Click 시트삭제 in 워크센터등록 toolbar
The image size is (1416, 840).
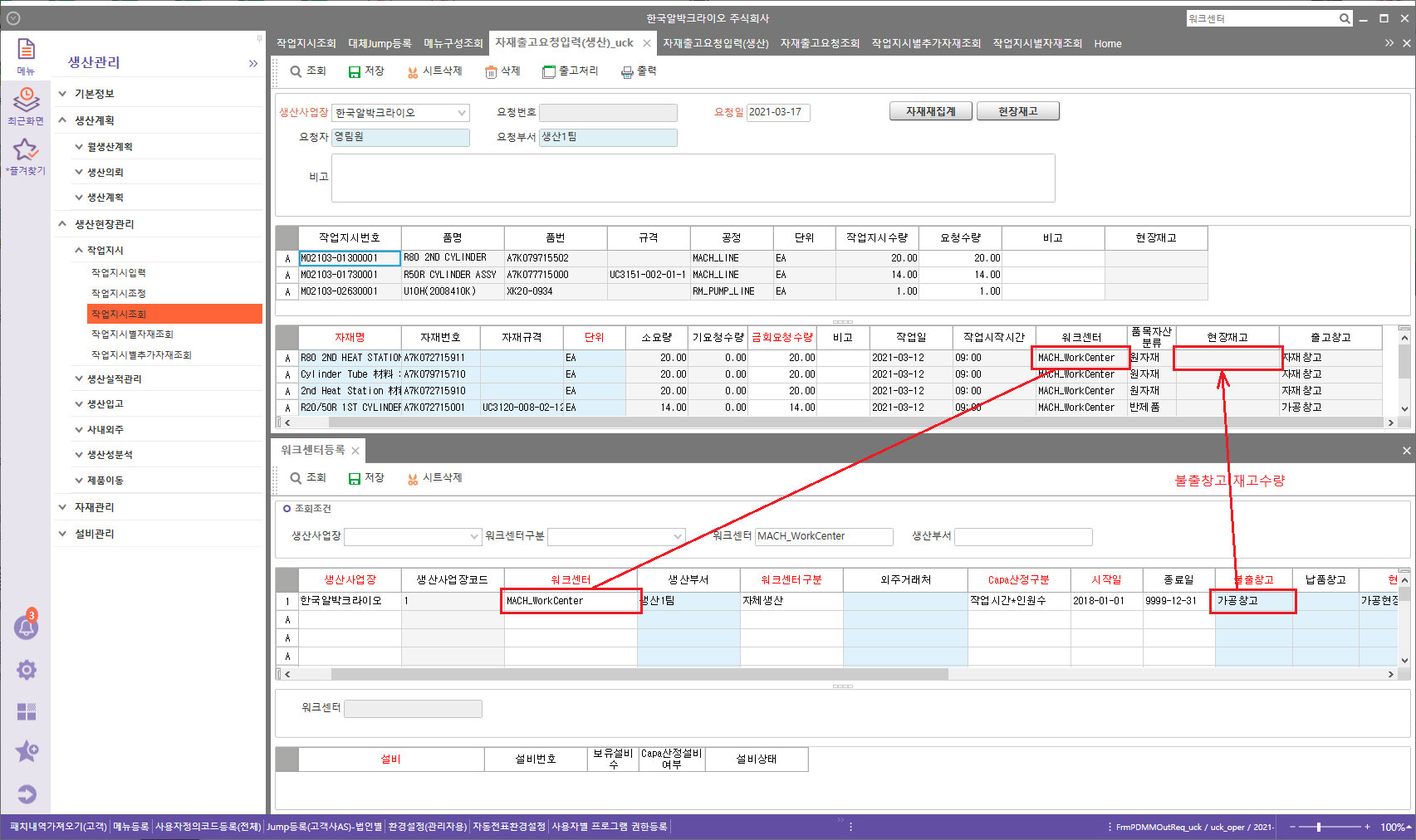click(434, 478)
